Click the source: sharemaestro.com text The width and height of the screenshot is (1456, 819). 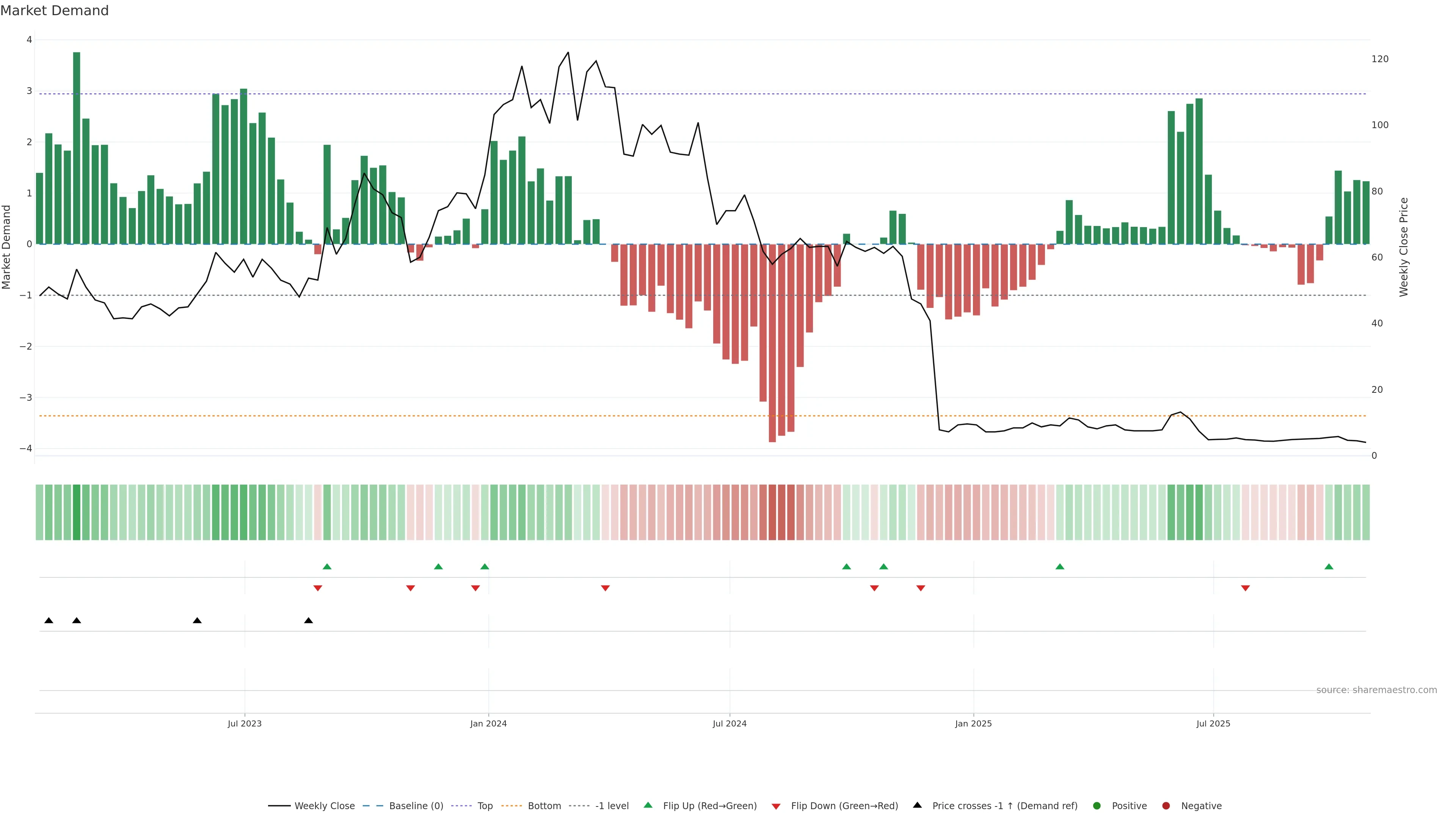point(1376,690)
